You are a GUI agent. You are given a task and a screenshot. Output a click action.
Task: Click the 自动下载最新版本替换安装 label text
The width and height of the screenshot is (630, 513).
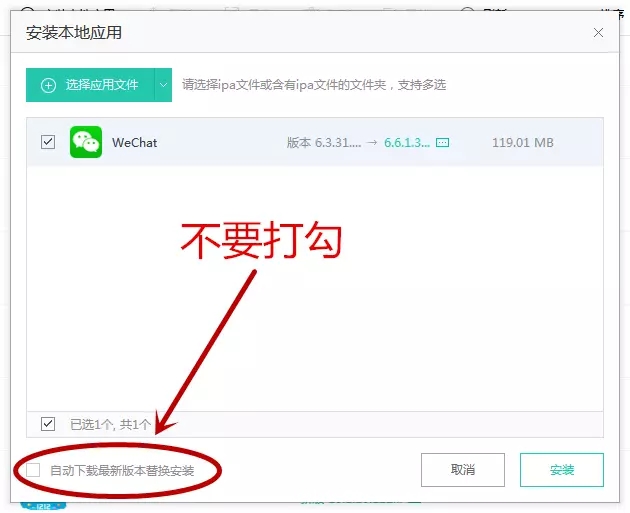click(x=122, y=470)
